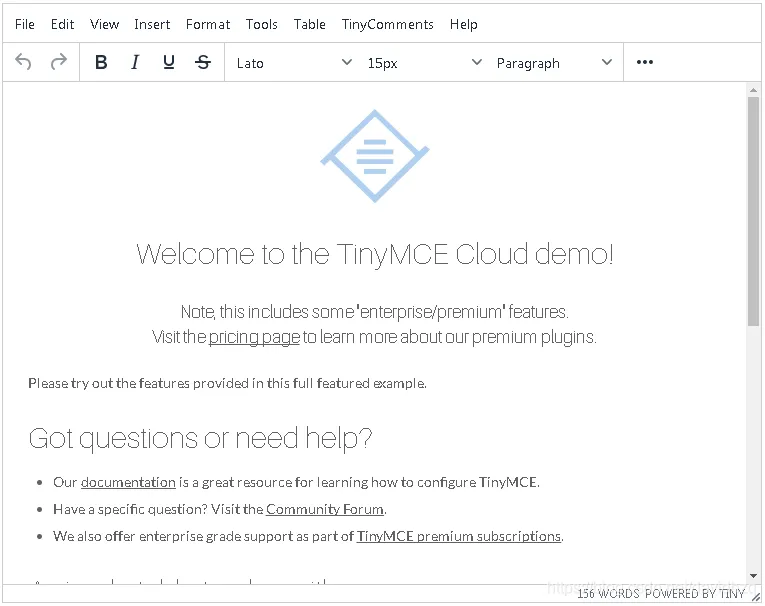Undo the last edit with undo arrow

tap(23, 62)
